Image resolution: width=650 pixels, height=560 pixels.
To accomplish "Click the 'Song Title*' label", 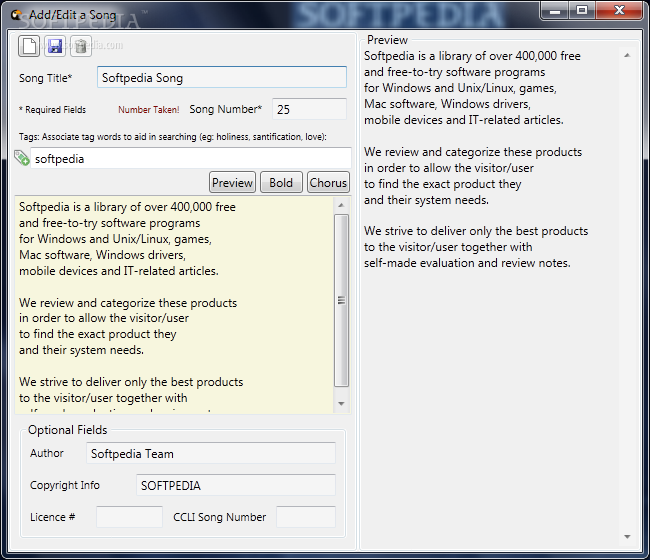I will (x=46, y=78).
